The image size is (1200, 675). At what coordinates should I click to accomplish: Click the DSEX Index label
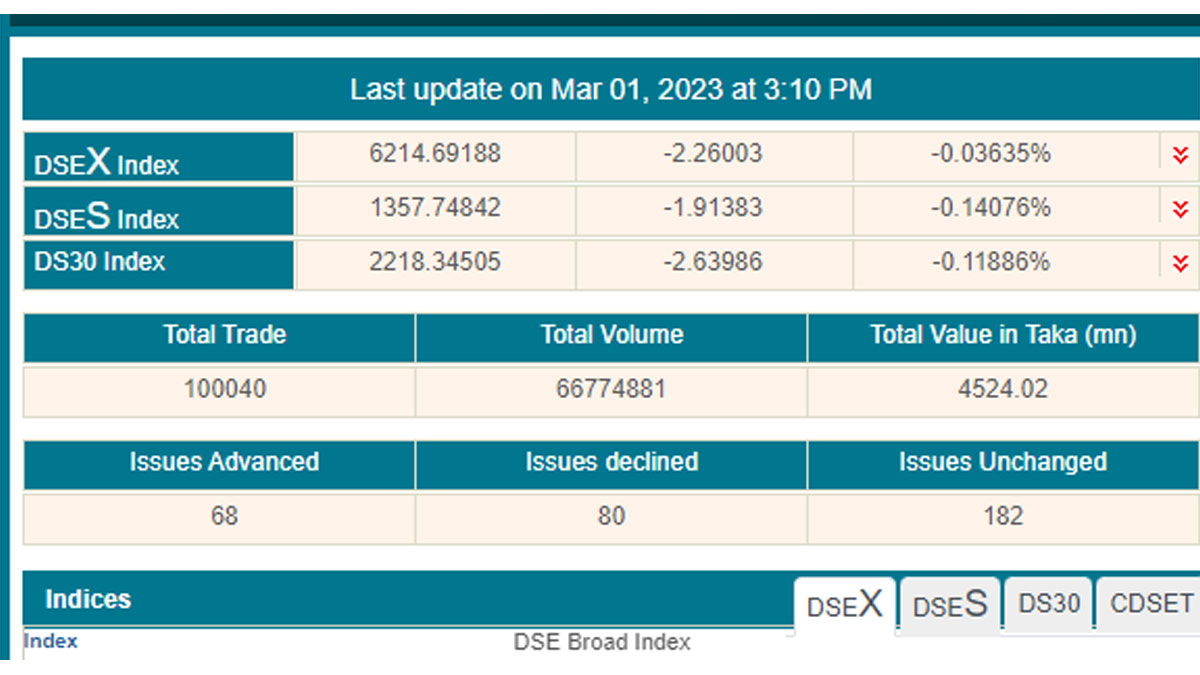tap(107, 163)
